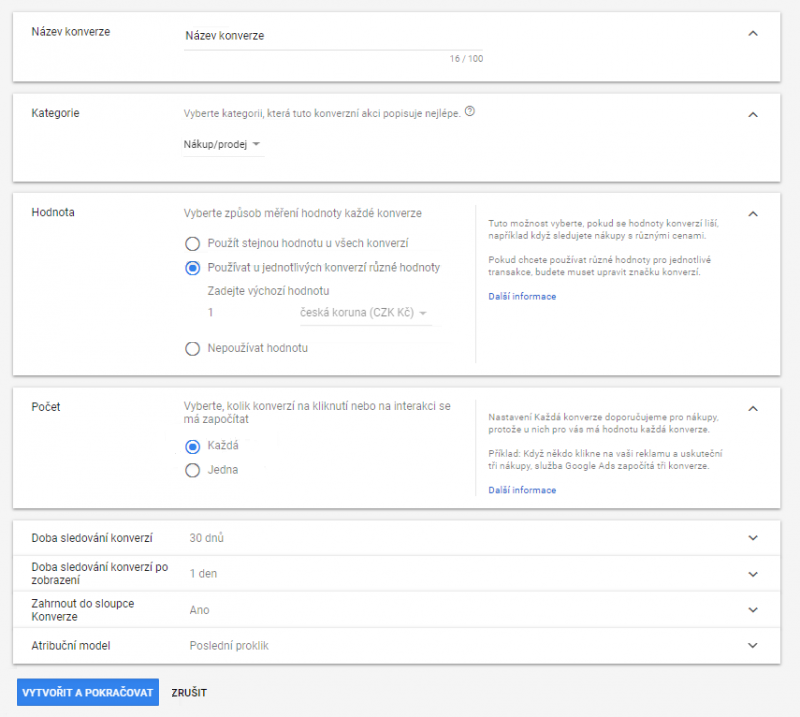This screenshot has height=717, width=800.
Task: Select the 'Jedna' count option
Action: pos(193,470)
